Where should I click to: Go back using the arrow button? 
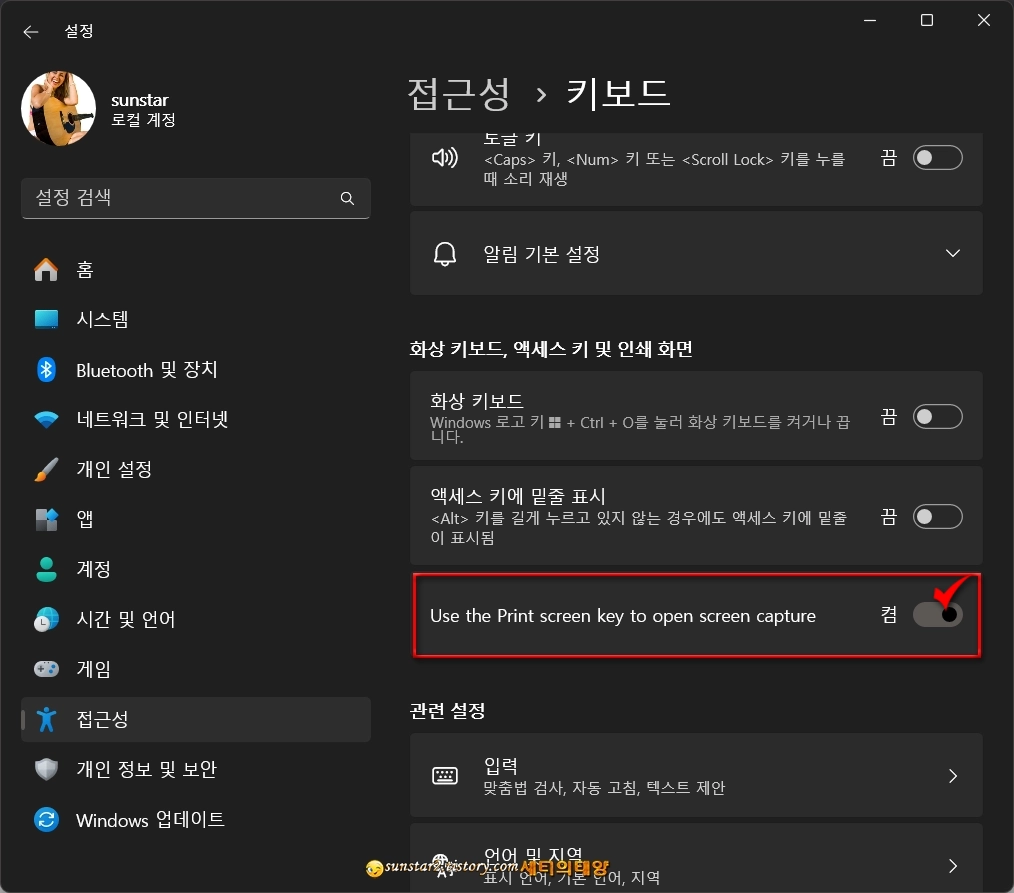pos(30,31)
